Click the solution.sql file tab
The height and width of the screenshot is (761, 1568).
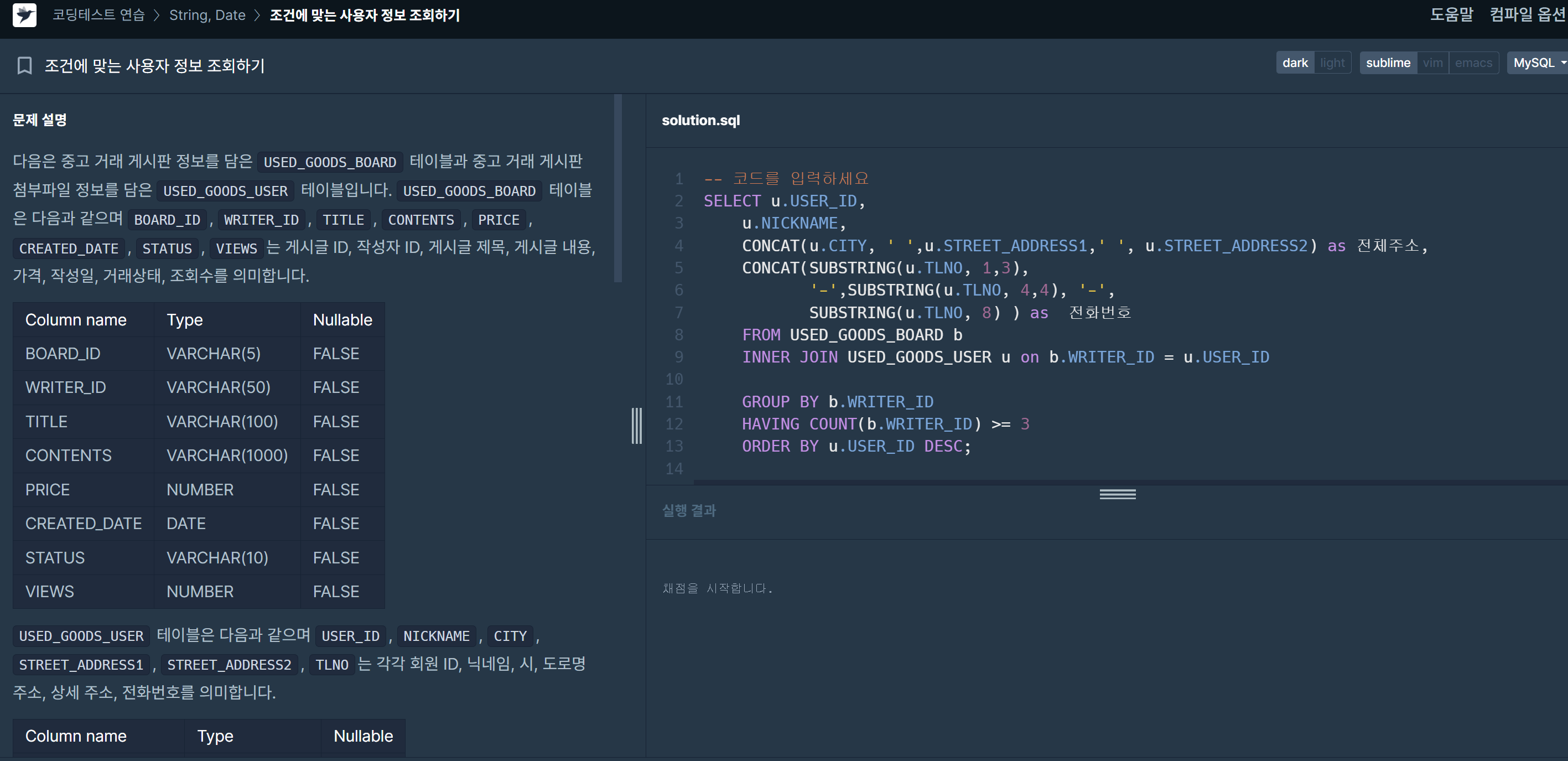pyautogui.click(x=700, y=120)
